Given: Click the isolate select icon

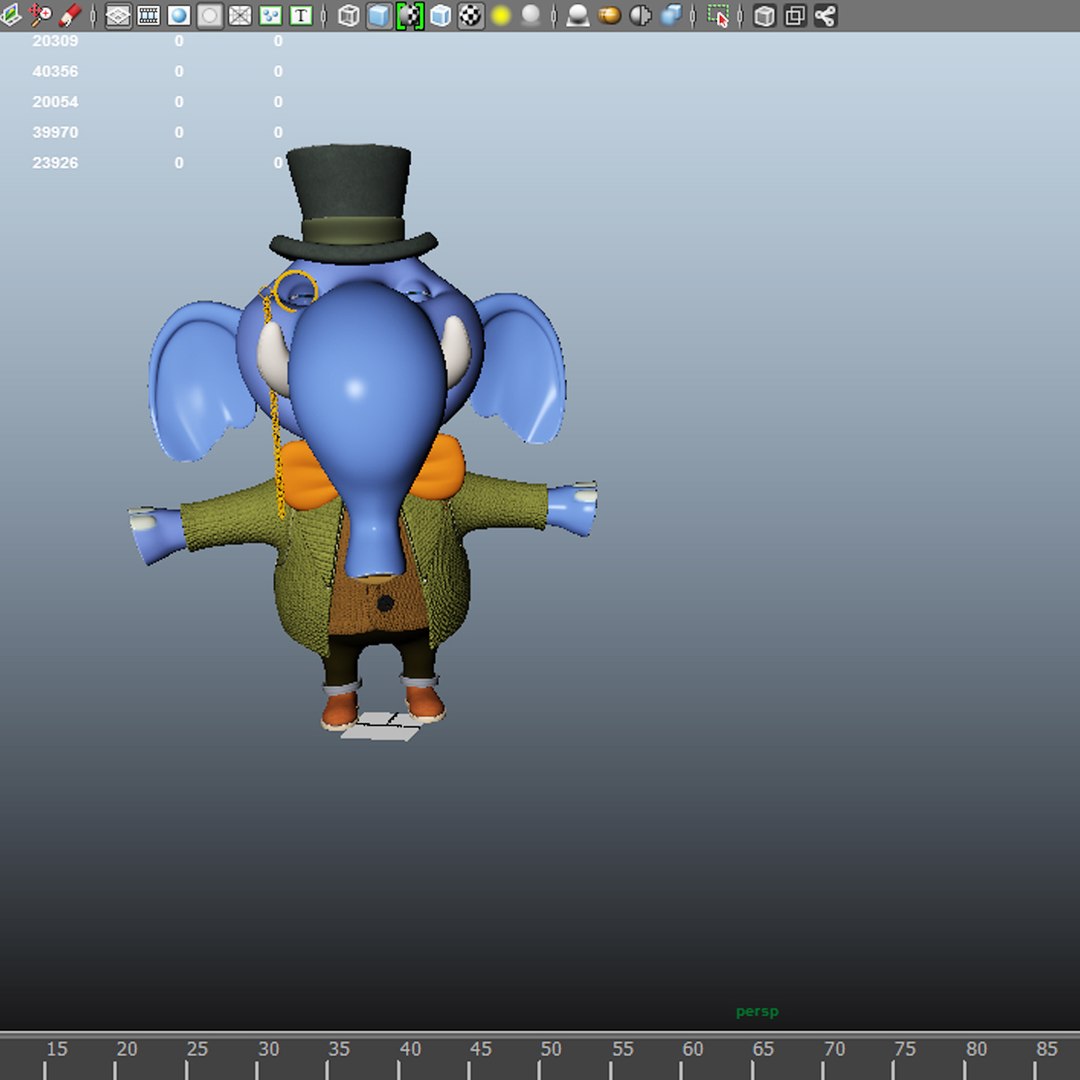Looking at the screenshot, I should tap(718, 15).
